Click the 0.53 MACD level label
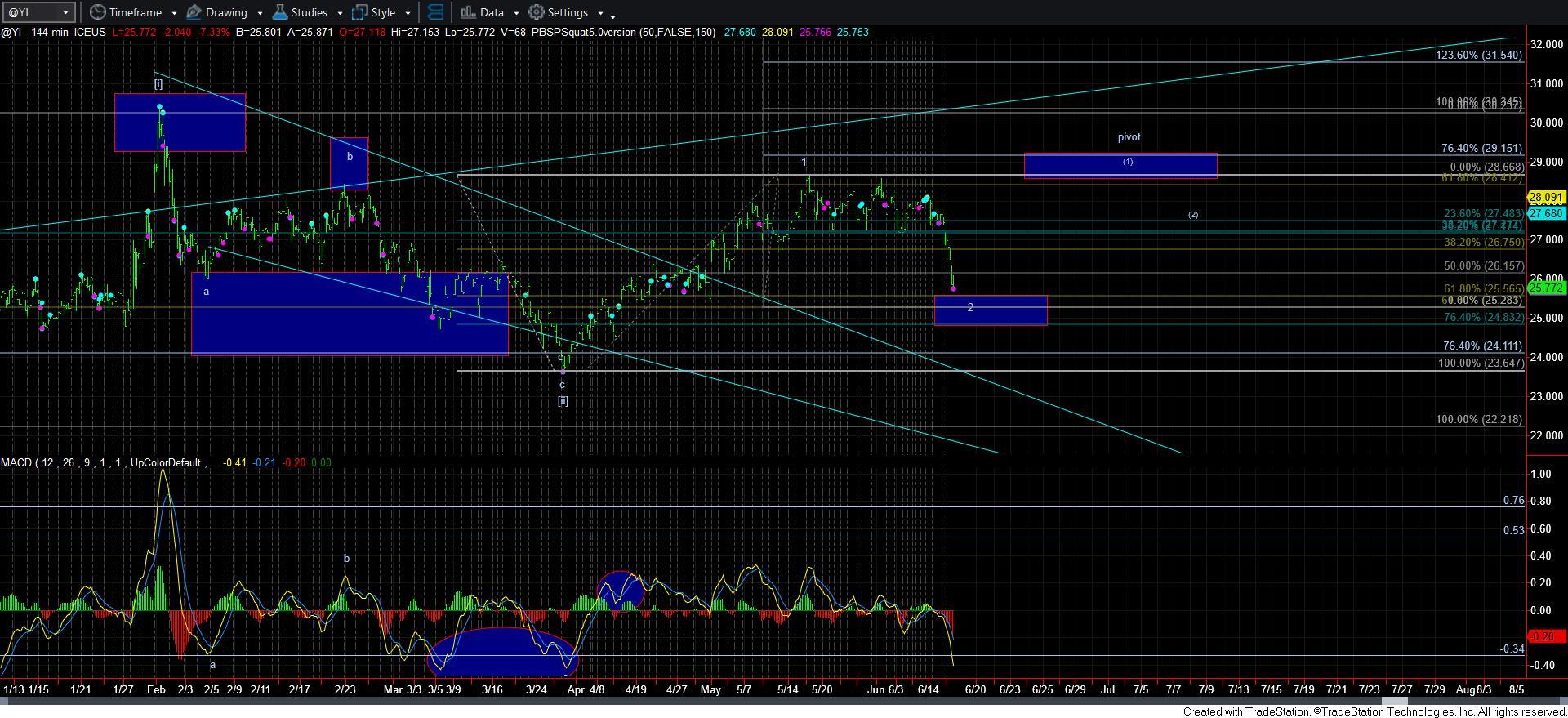 [1513, 530]
